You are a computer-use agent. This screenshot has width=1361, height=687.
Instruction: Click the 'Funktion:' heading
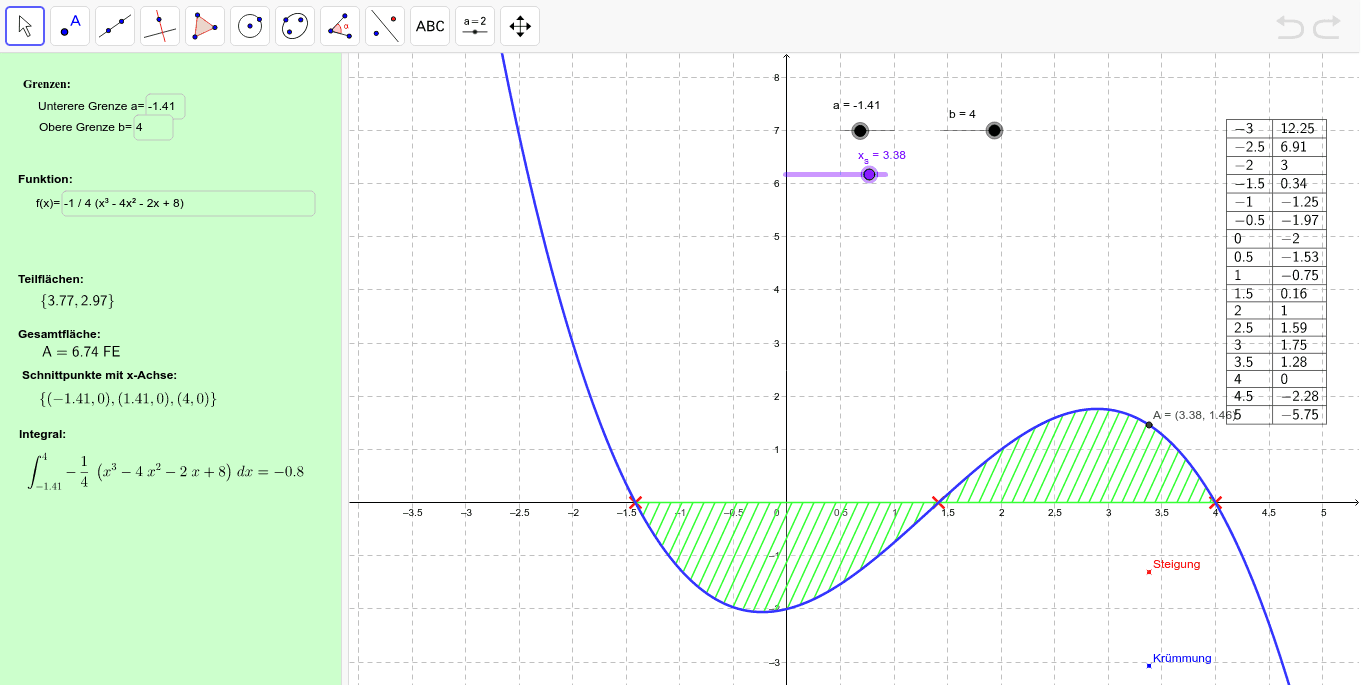45,179
